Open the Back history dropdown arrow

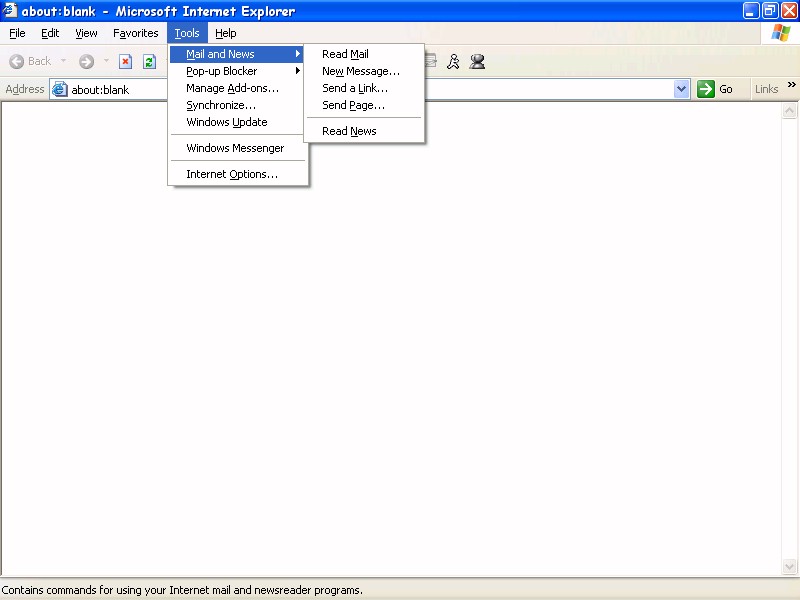[63, 61]
